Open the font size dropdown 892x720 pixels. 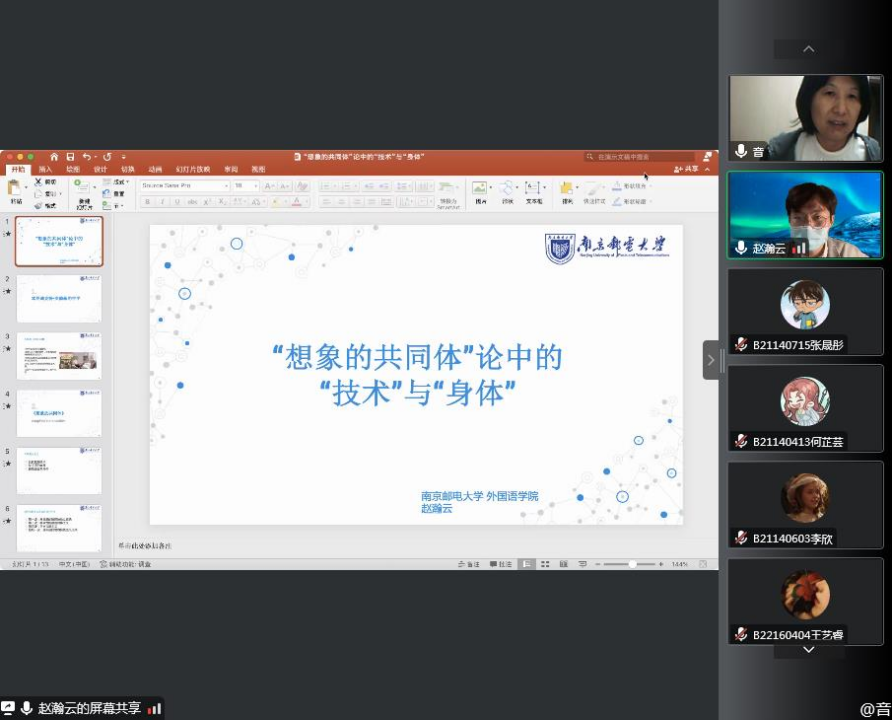point(245,185)
